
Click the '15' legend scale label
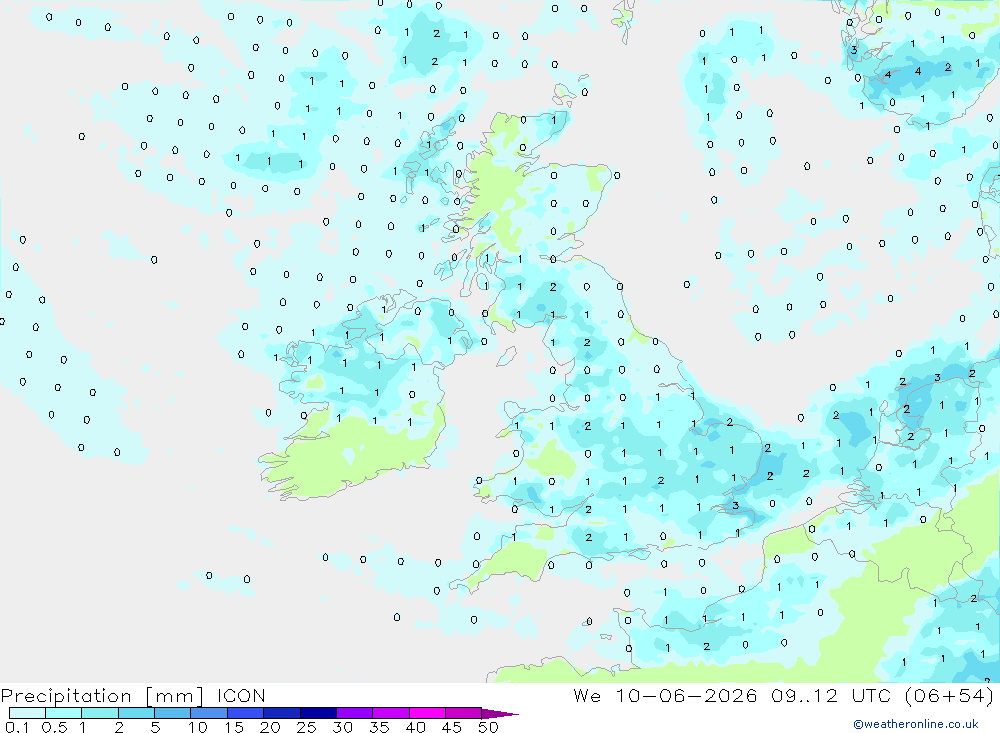pos(234,727)
